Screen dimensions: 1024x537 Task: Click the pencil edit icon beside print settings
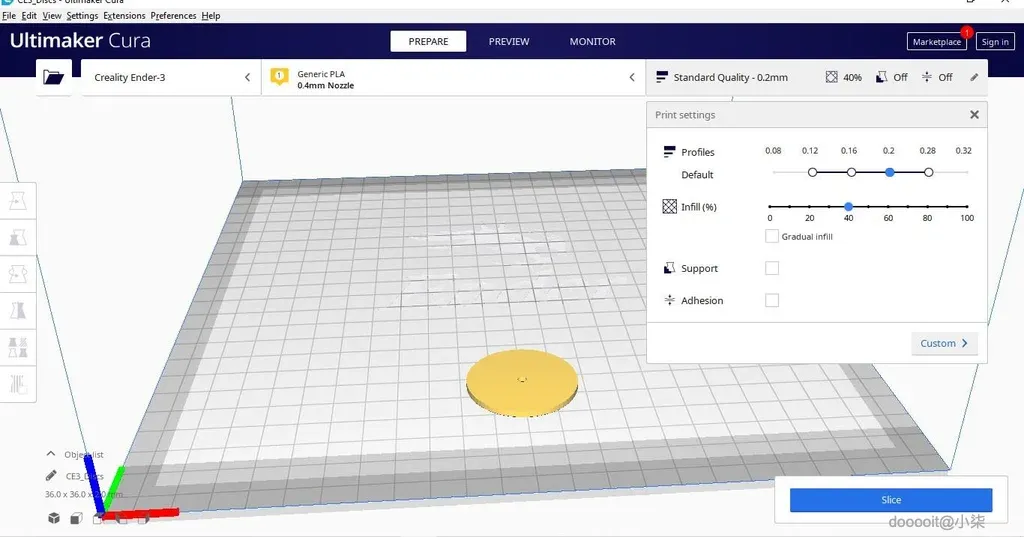tap(974, 77)
